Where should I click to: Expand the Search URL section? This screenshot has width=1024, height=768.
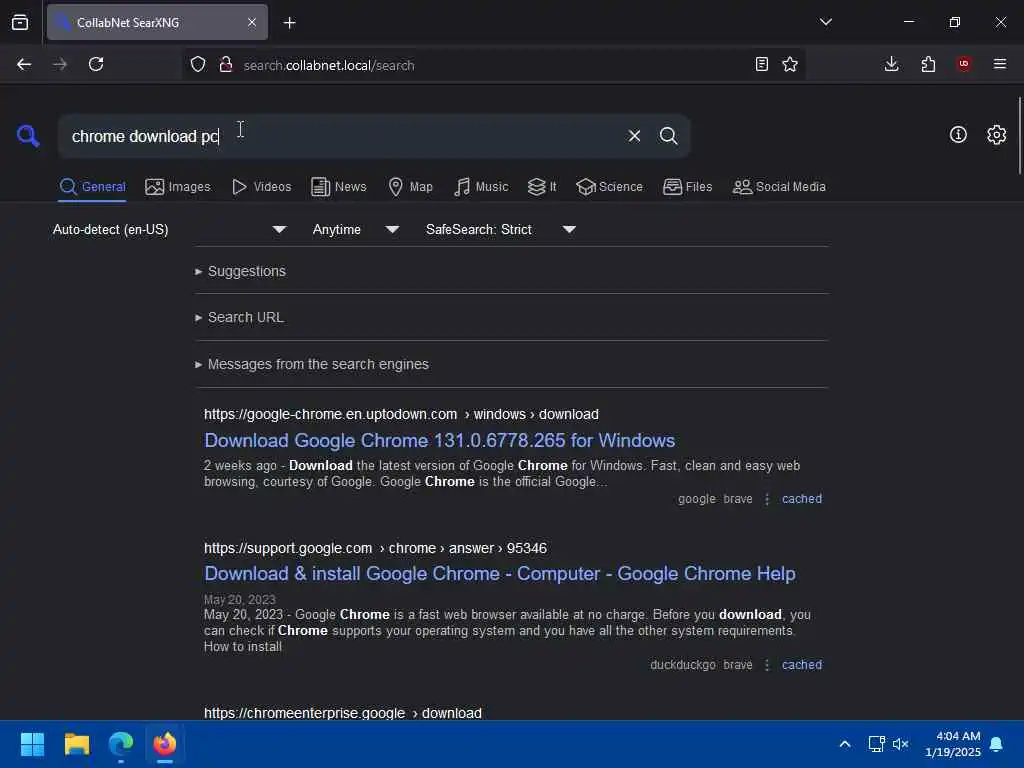(239, 317)
